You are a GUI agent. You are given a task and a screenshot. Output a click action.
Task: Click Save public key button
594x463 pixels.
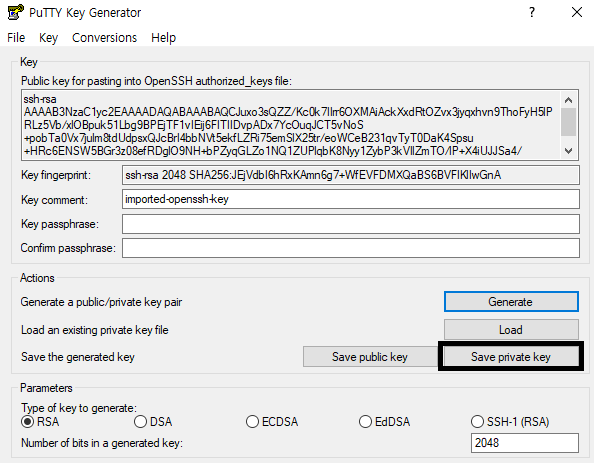point(370,357)
